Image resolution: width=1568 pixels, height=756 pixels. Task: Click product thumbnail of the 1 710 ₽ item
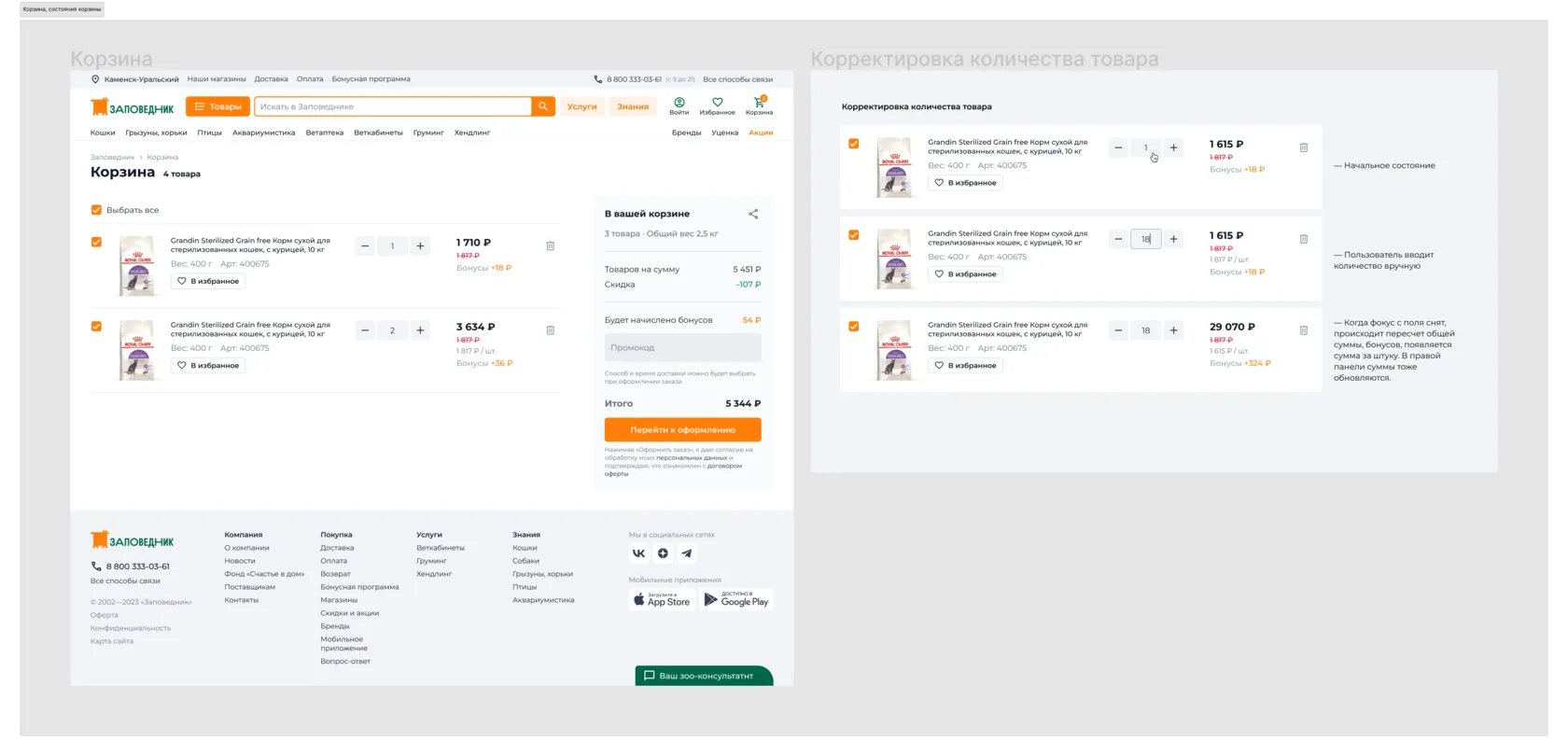click(136, 266)
